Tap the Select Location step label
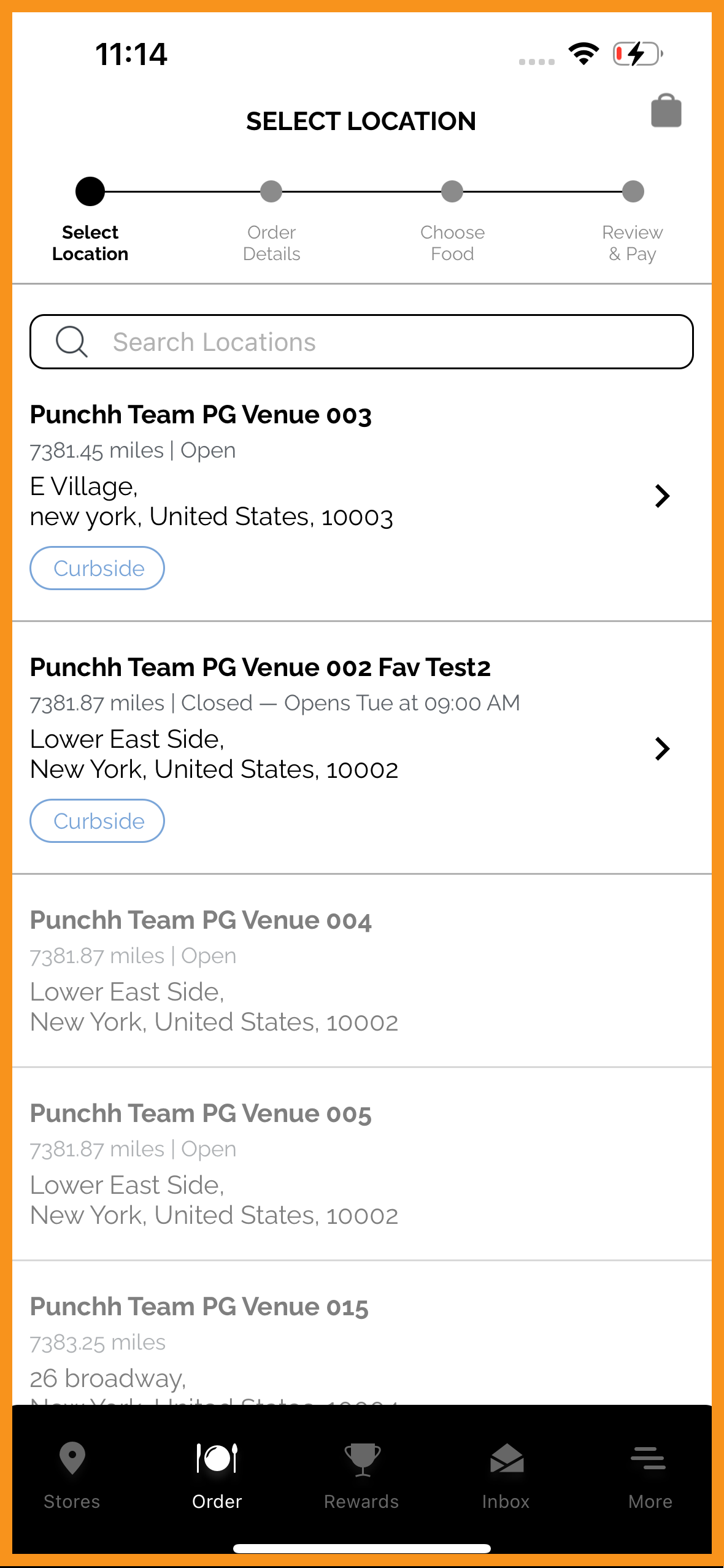Screen dimensions: 724x1568 click(90, 243)
